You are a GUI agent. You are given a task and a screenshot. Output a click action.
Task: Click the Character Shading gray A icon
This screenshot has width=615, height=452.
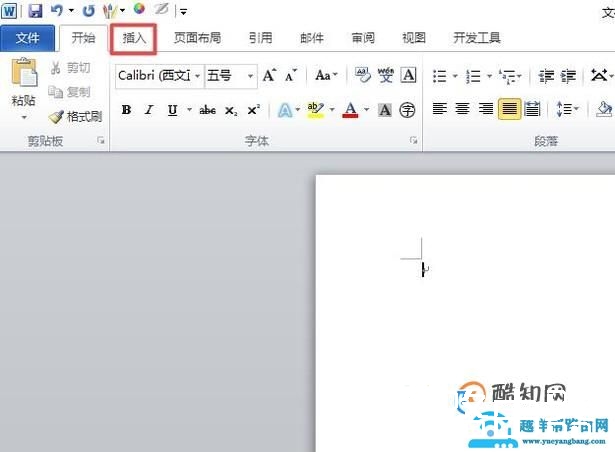[385, 110]
